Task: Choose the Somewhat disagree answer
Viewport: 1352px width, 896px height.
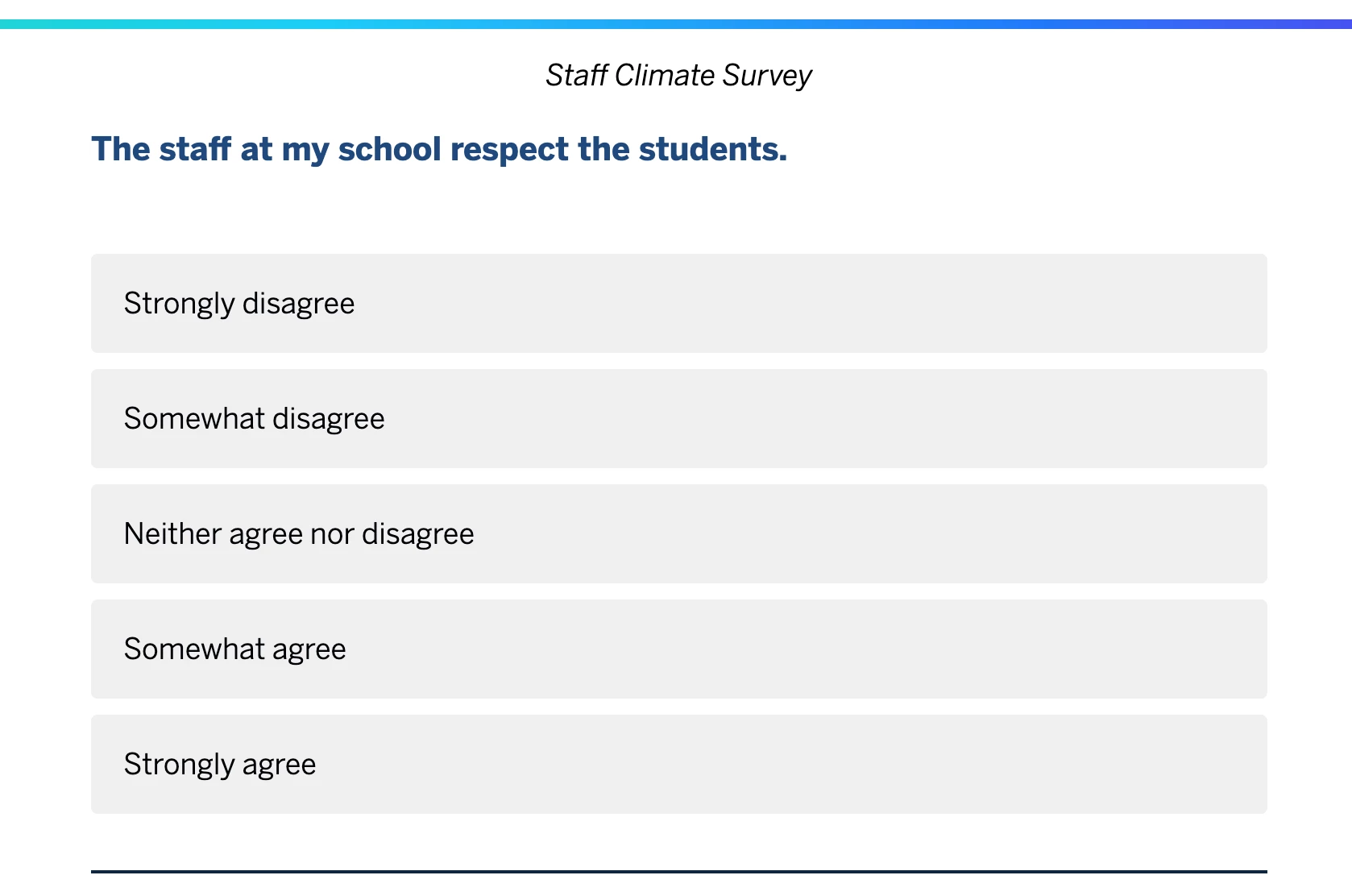Action: [x=678, y=418]
